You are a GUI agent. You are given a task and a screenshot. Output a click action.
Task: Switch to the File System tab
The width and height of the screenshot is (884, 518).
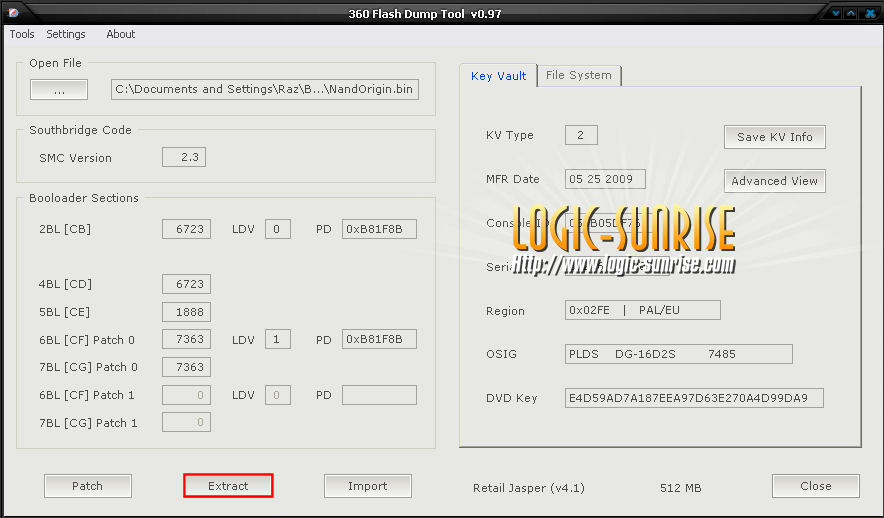pos(578,75)
